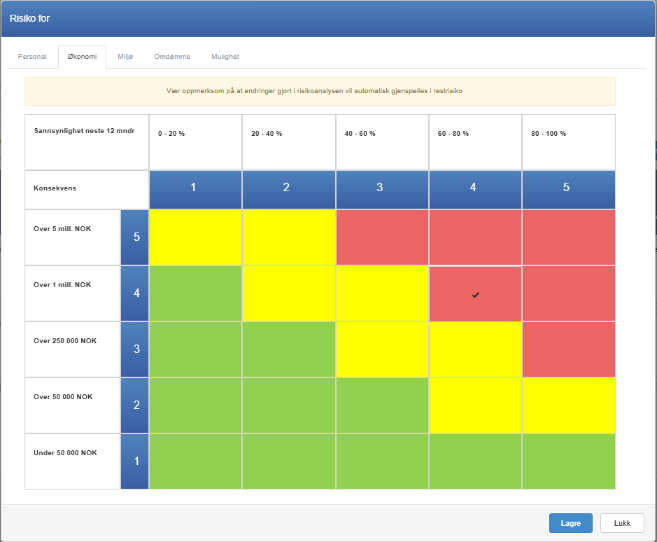Click the '60 - 80 %' probability label

453,134
